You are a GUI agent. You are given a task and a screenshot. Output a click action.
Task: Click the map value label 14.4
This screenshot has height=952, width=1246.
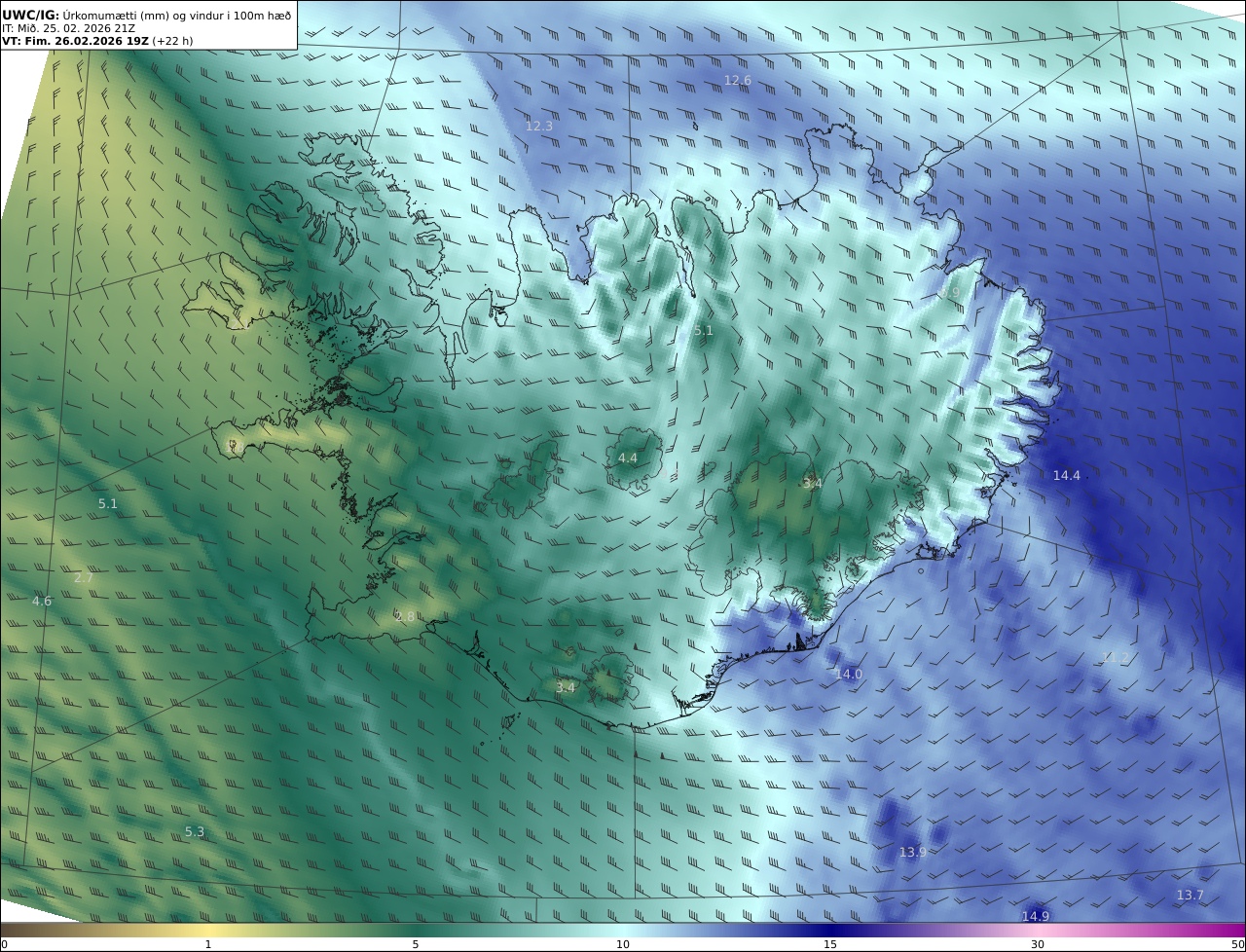(x=1067, y=475)
